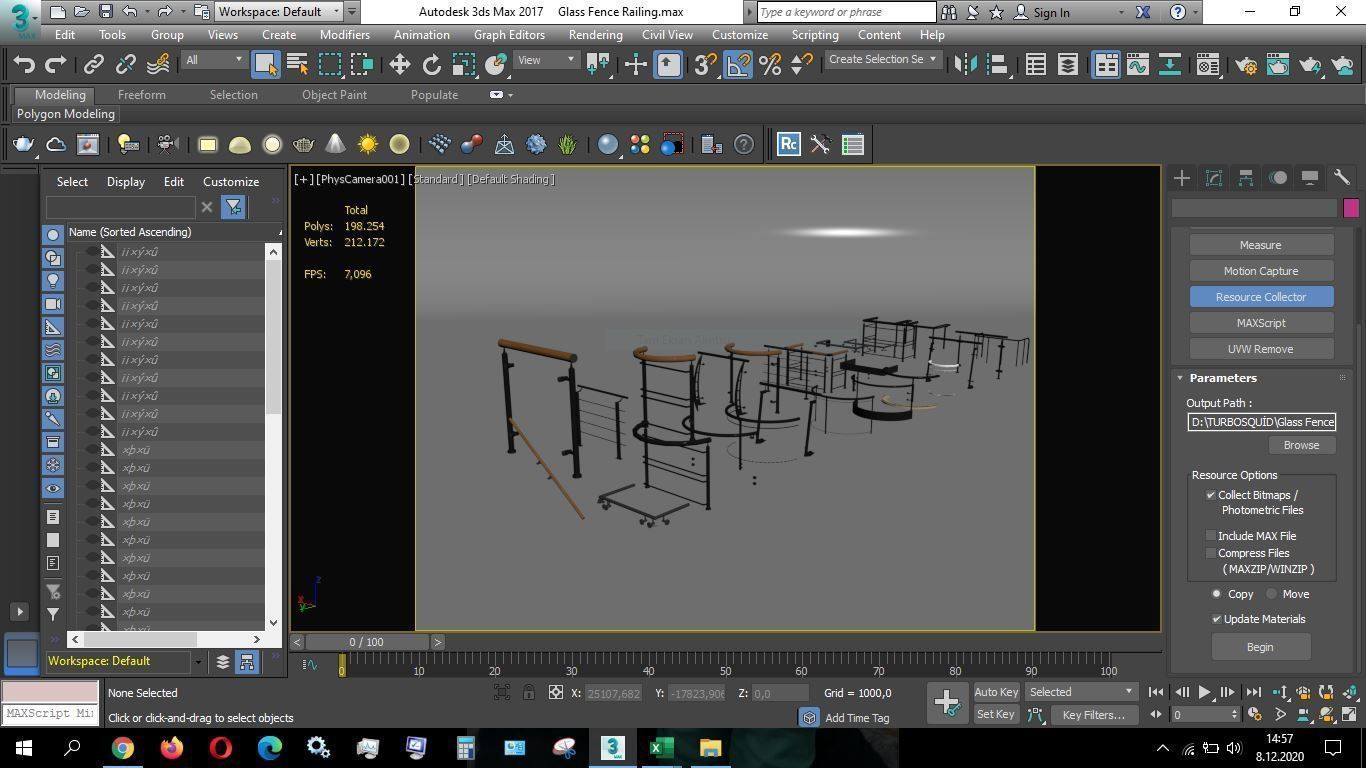The width and height of the screenshot is (1366, 768).
Task: Choose the Select and Link tool
Action: 93,65
